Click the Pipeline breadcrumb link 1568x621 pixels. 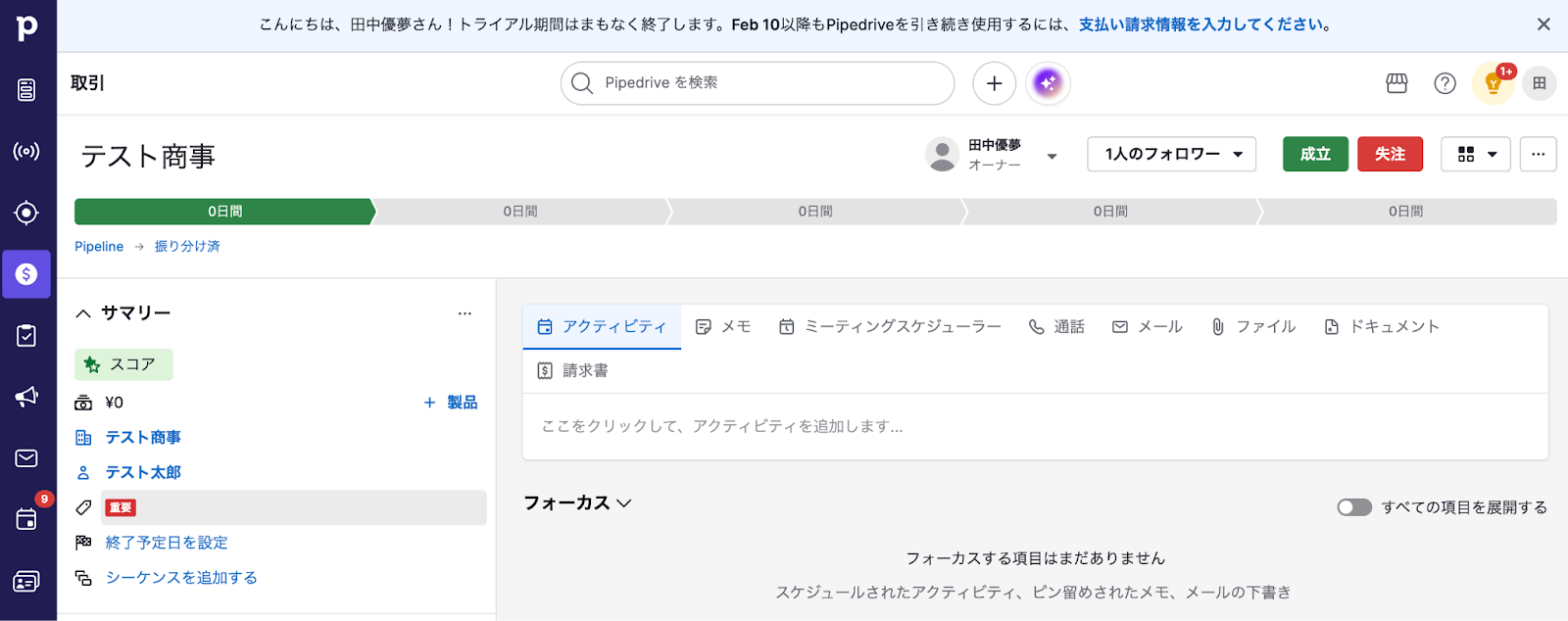(x=99, y=247)
